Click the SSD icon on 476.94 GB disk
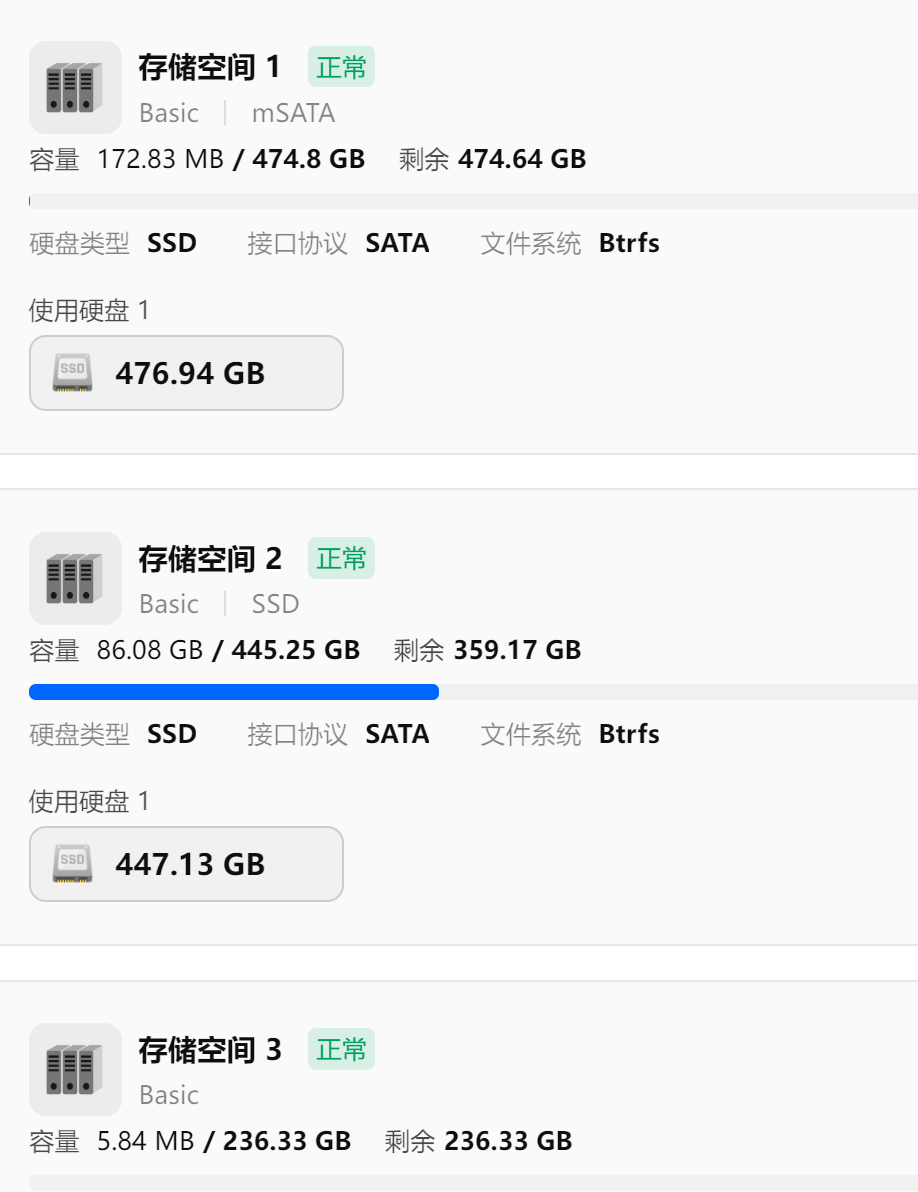This screenshot has height=1192, width=918. [72, 373]
